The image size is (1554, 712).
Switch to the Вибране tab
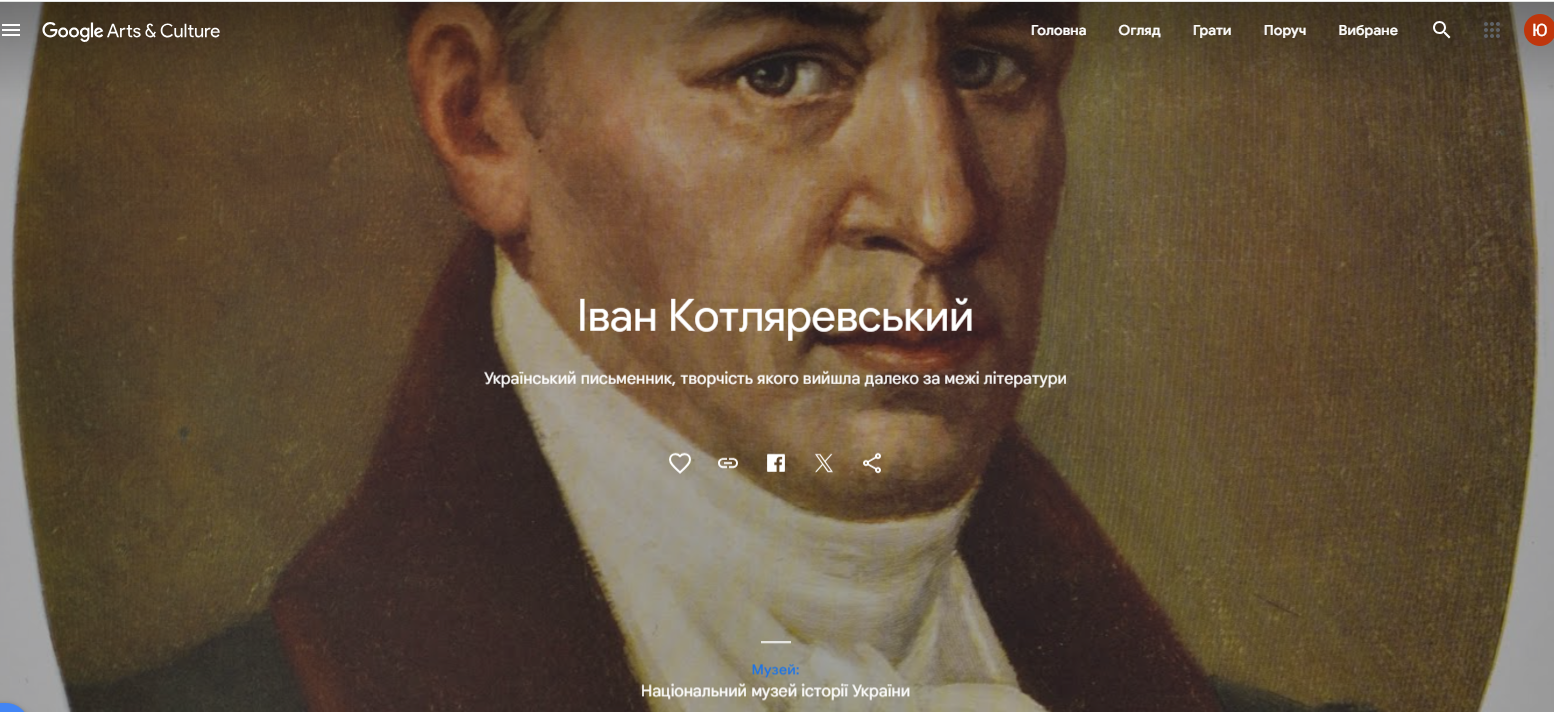(x=1368, y=30)
